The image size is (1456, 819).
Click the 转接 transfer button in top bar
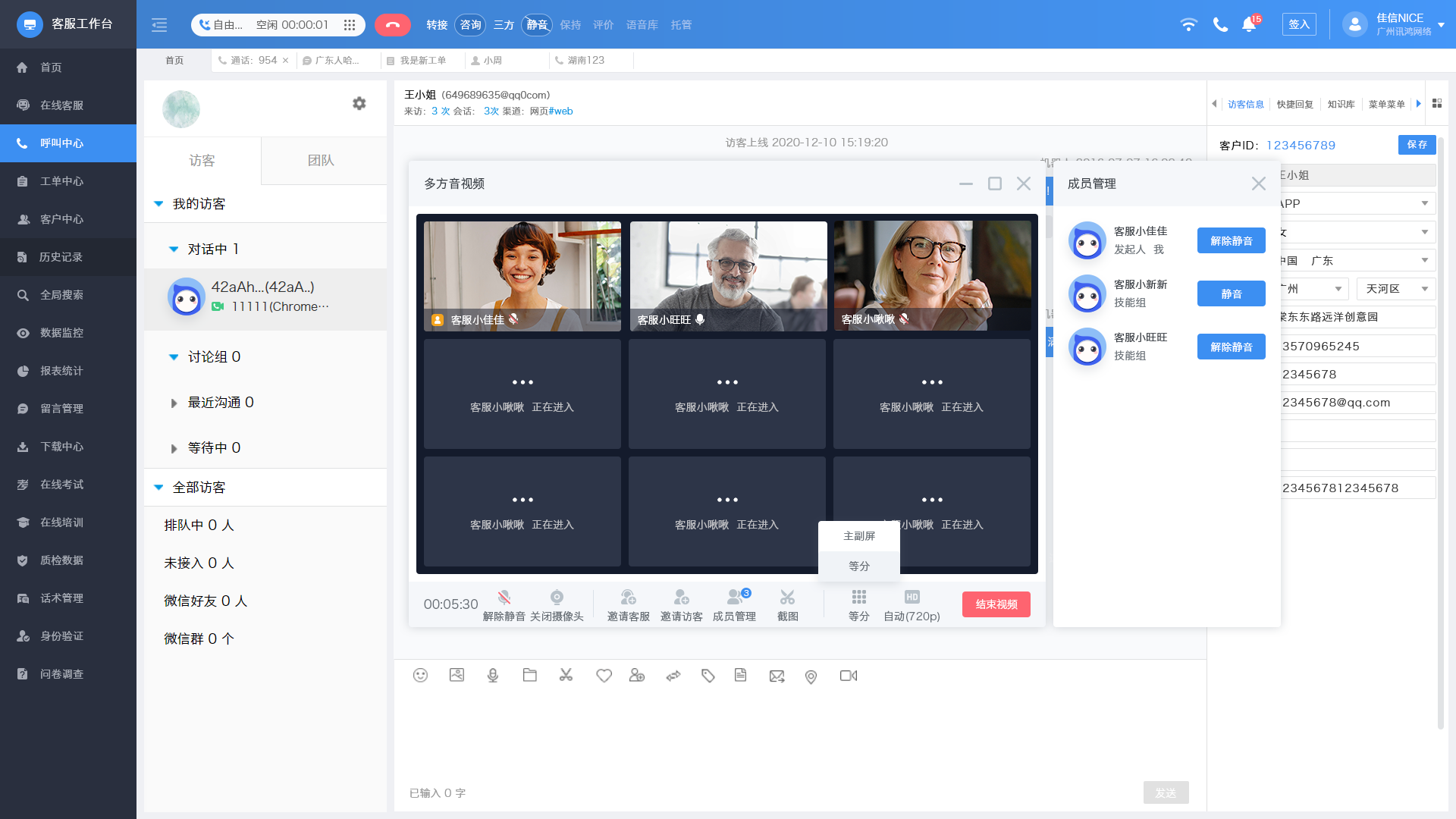437,25
